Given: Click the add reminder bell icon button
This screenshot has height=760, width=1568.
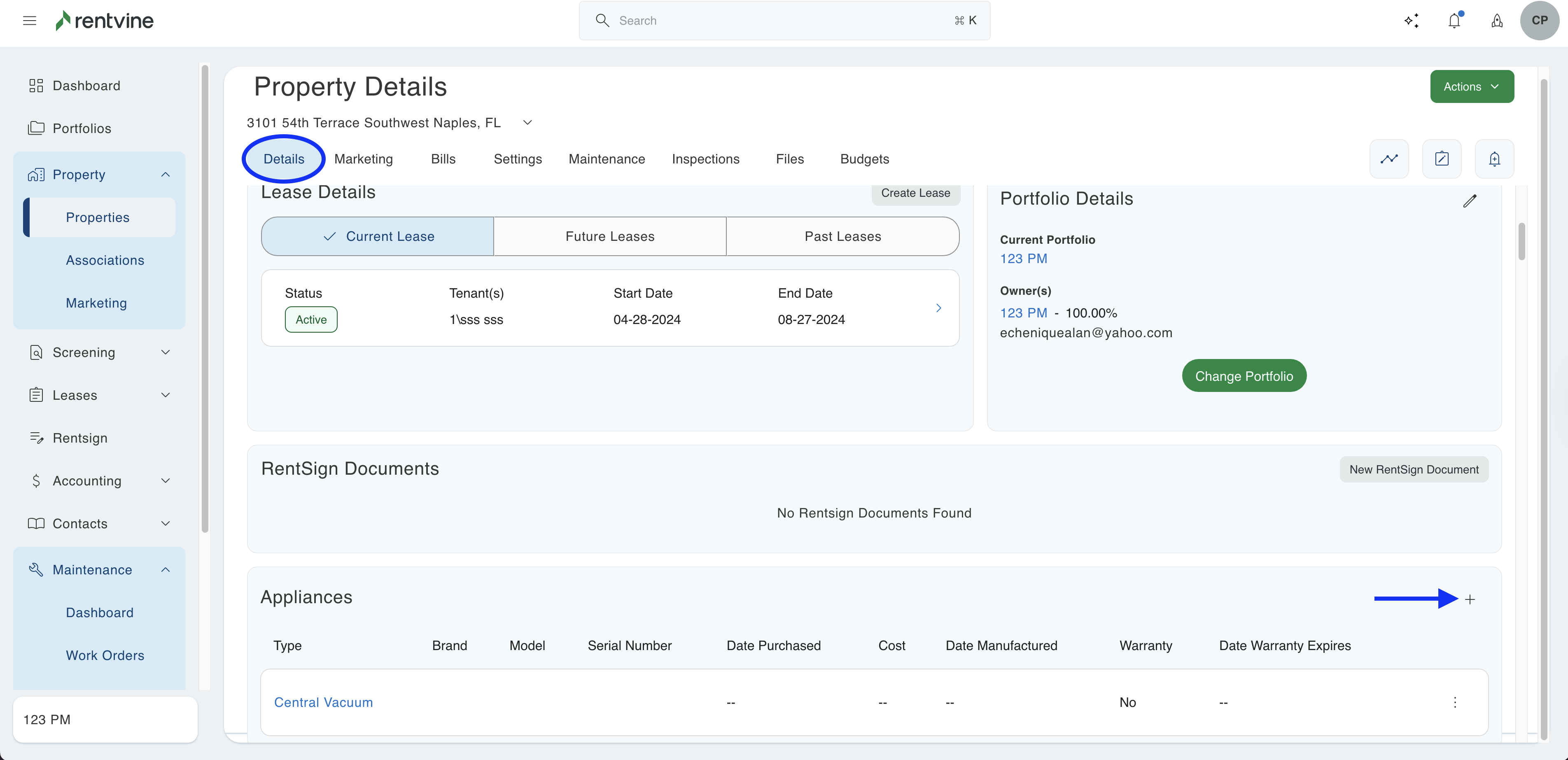Looking at the screenshot, I should [x=1494, y=159].
